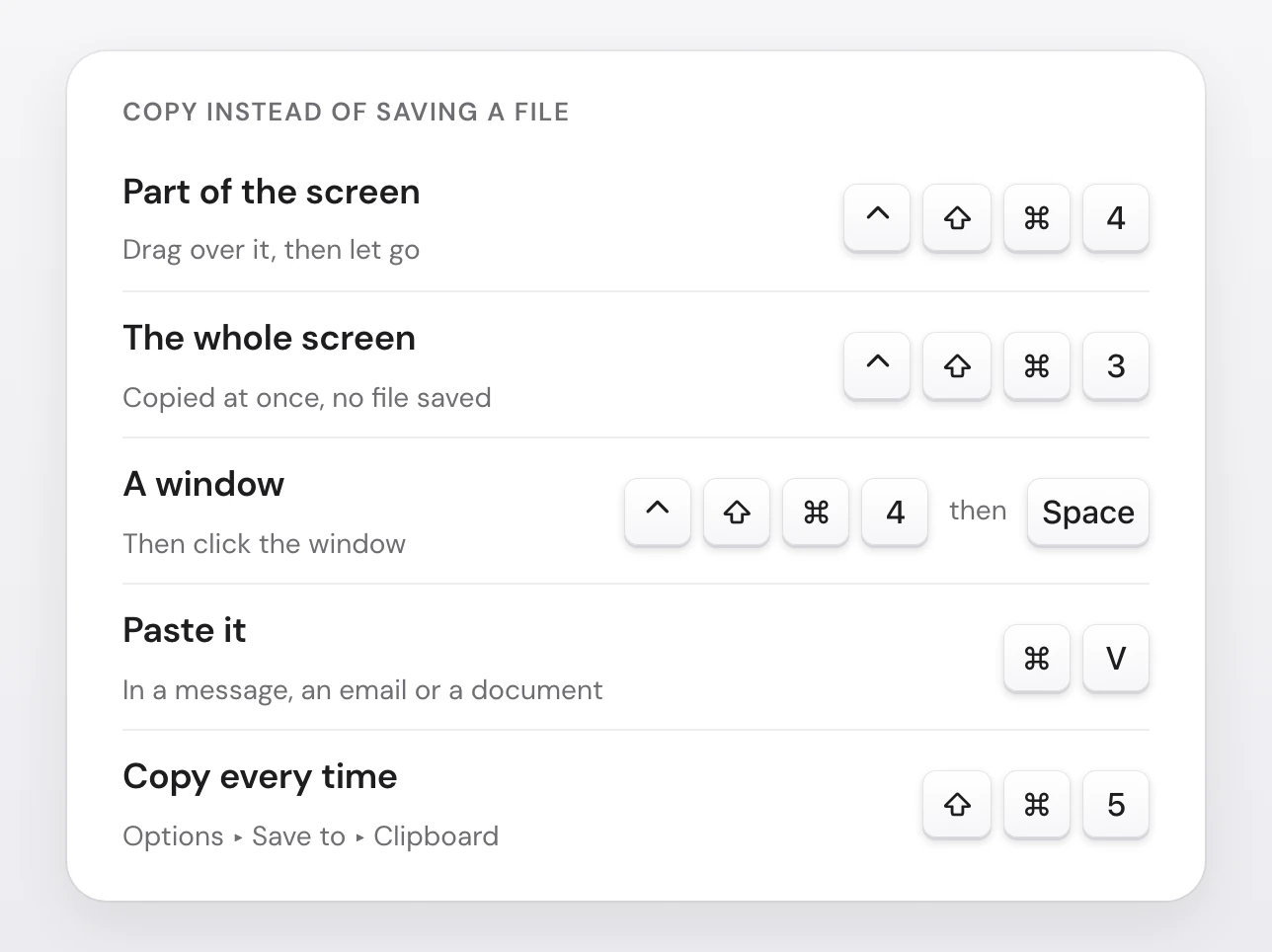This screenshot has height=952, width=1272.
Task: Select the Command key in "Part of the screen" row
Action: [x=1037, y=217]
